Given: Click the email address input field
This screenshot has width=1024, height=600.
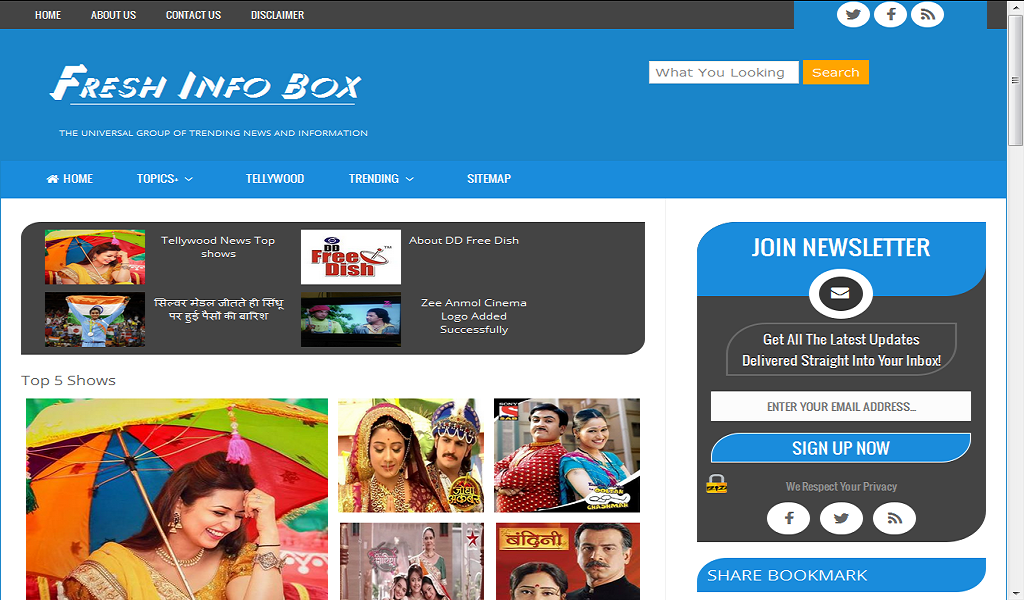Looking at the screenshot, I should [x=840, y=406].
